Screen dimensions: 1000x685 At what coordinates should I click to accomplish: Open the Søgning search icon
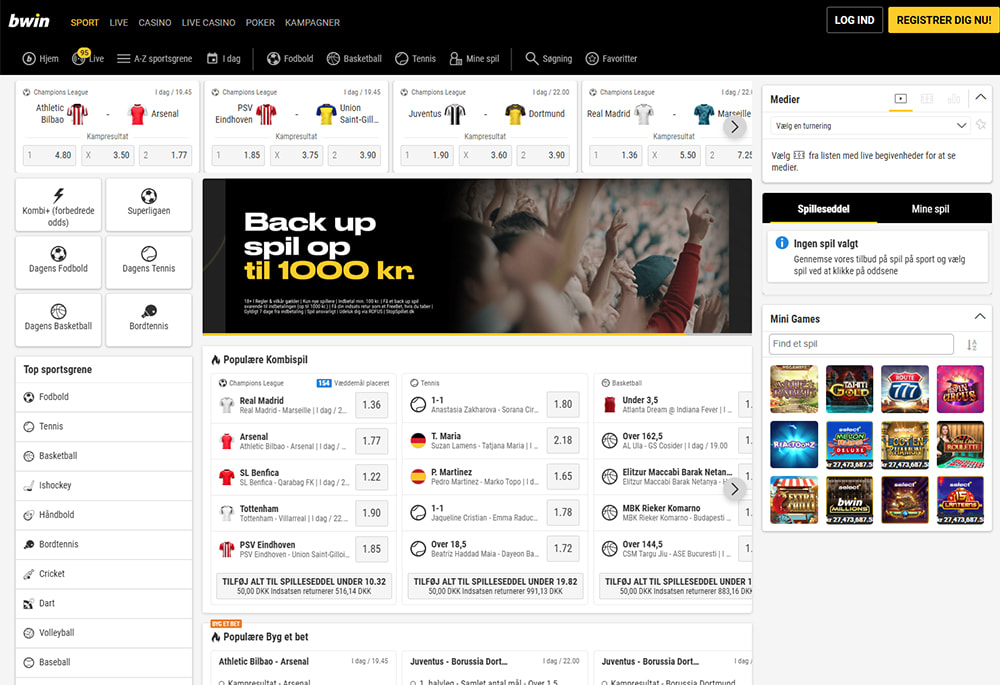pyautogui.click(x=532, y=59)
